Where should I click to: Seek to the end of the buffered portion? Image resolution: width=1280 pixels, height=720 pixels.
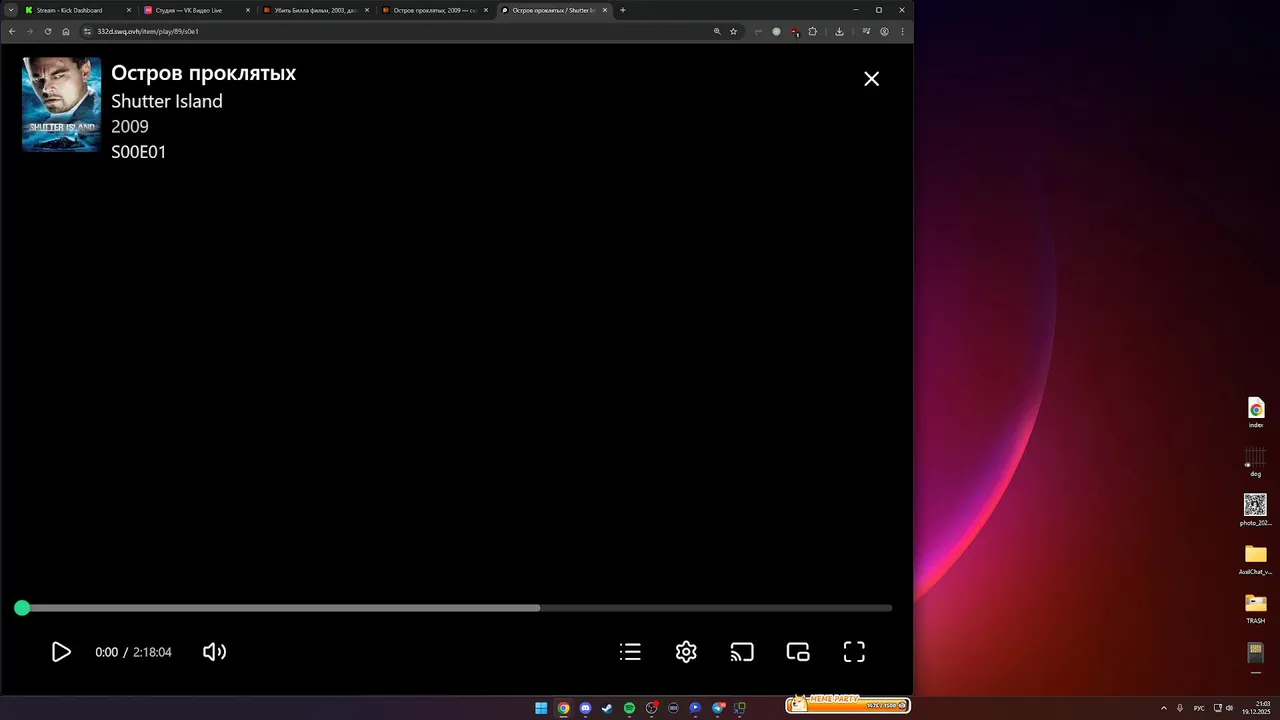pos(539,608)
